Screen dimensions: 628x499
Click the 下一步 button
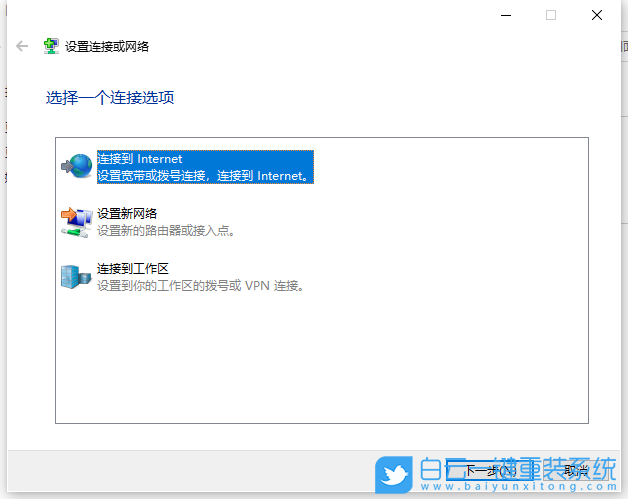point(490,471)
